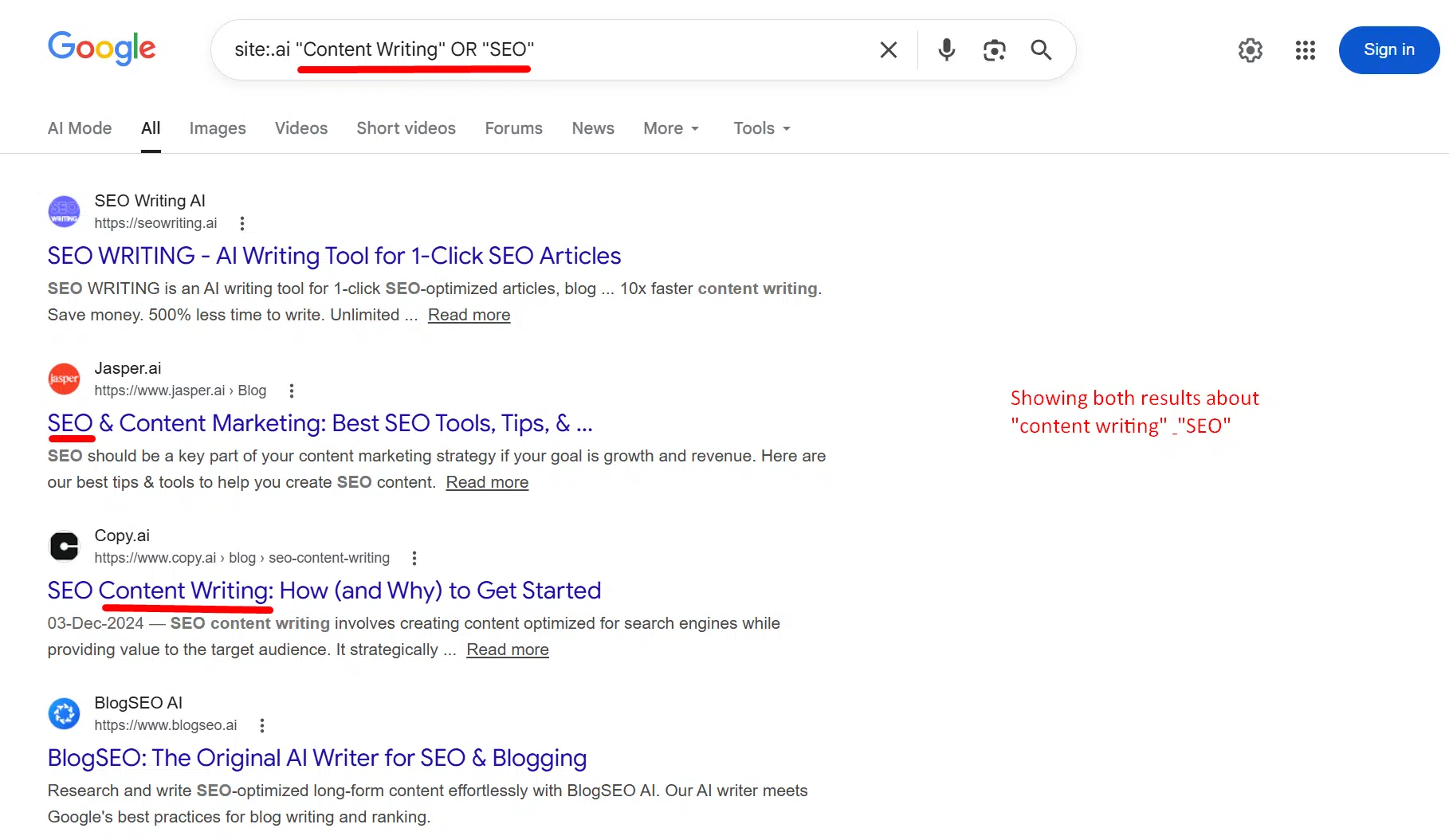The image size is (1449, 840).
Task: Click https://www.blogseo.ai URL text
Action: tap(166, 725)
